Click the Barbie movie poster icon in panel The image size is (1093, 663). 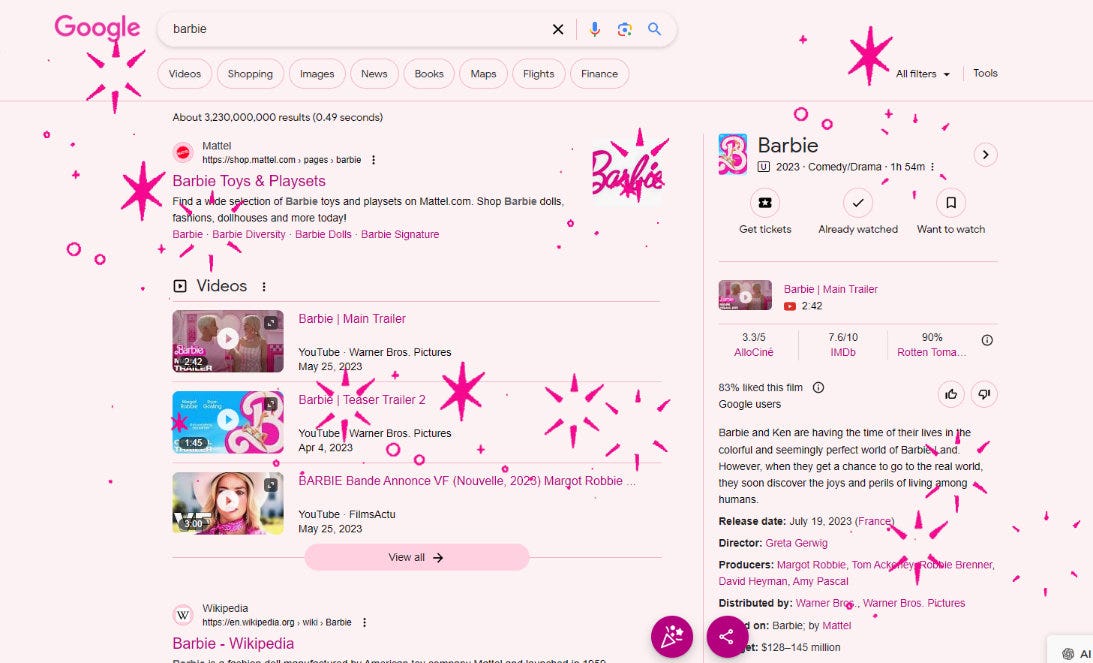[x=733, y=154]
